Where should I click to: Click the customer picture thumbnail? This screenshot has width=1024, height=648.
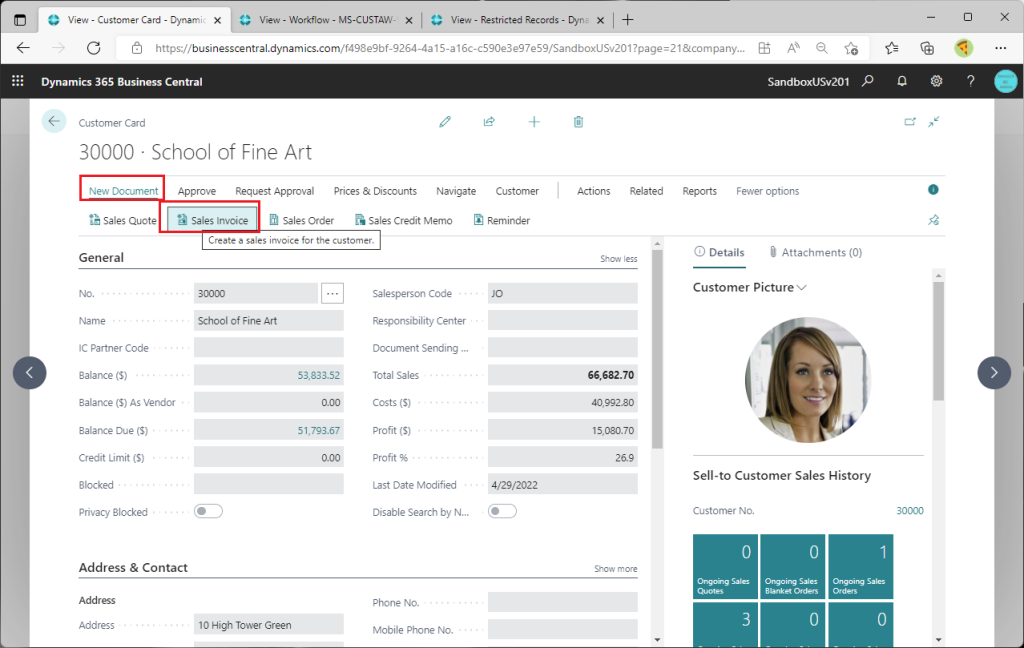[x=808, y=380]
